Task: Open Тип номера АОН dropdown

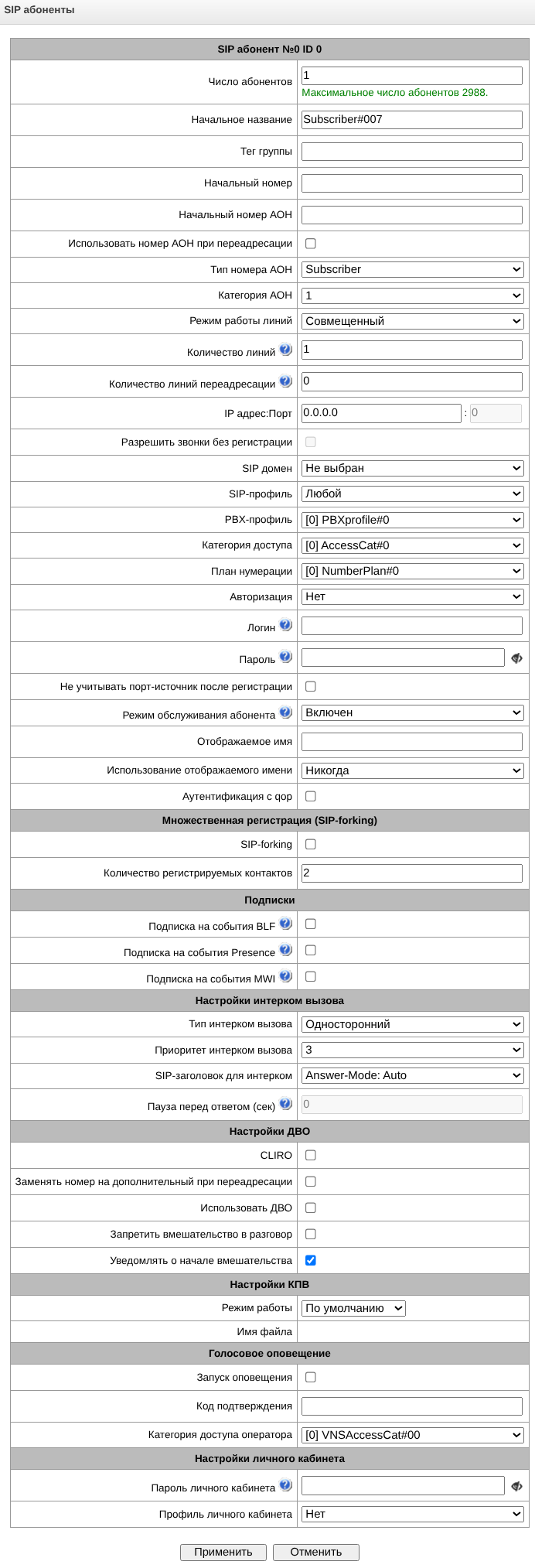Action: coord(413,269)
